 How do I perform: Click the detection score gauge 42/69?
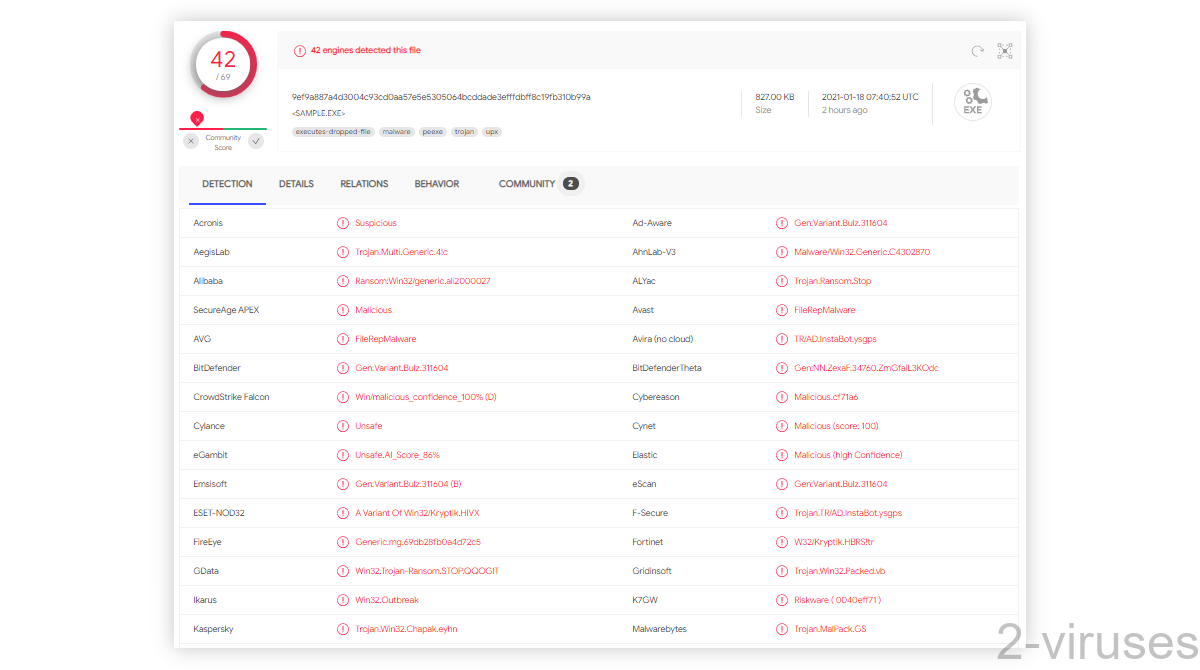(x=223, y=64)
